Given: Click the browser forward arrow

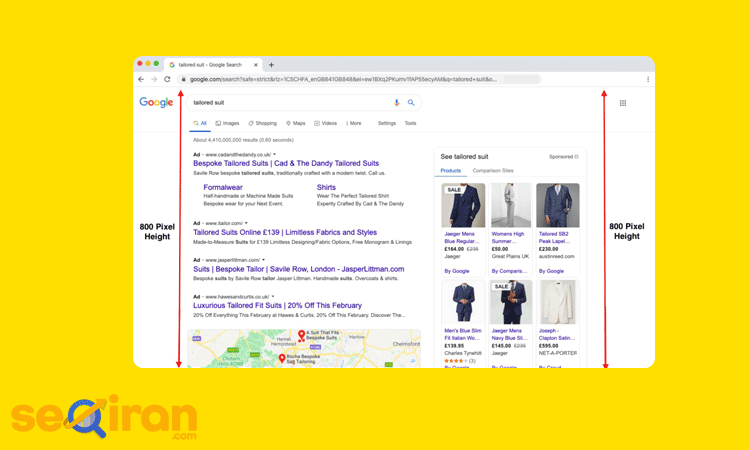Looking at the screenshot, I should (154, 79).
